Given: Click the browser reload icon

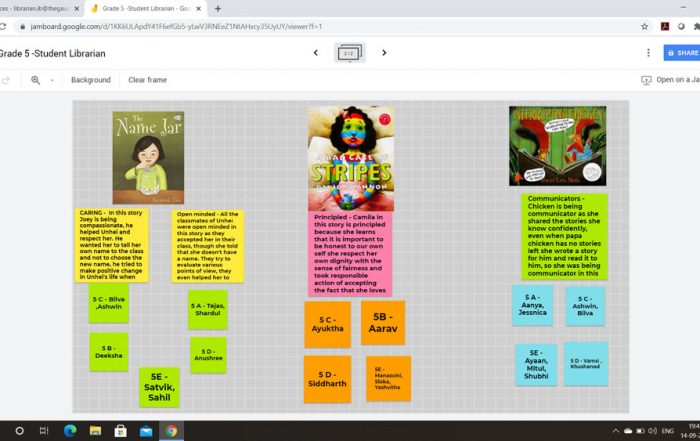Looking at the screenshot, I should pos(3,26).
